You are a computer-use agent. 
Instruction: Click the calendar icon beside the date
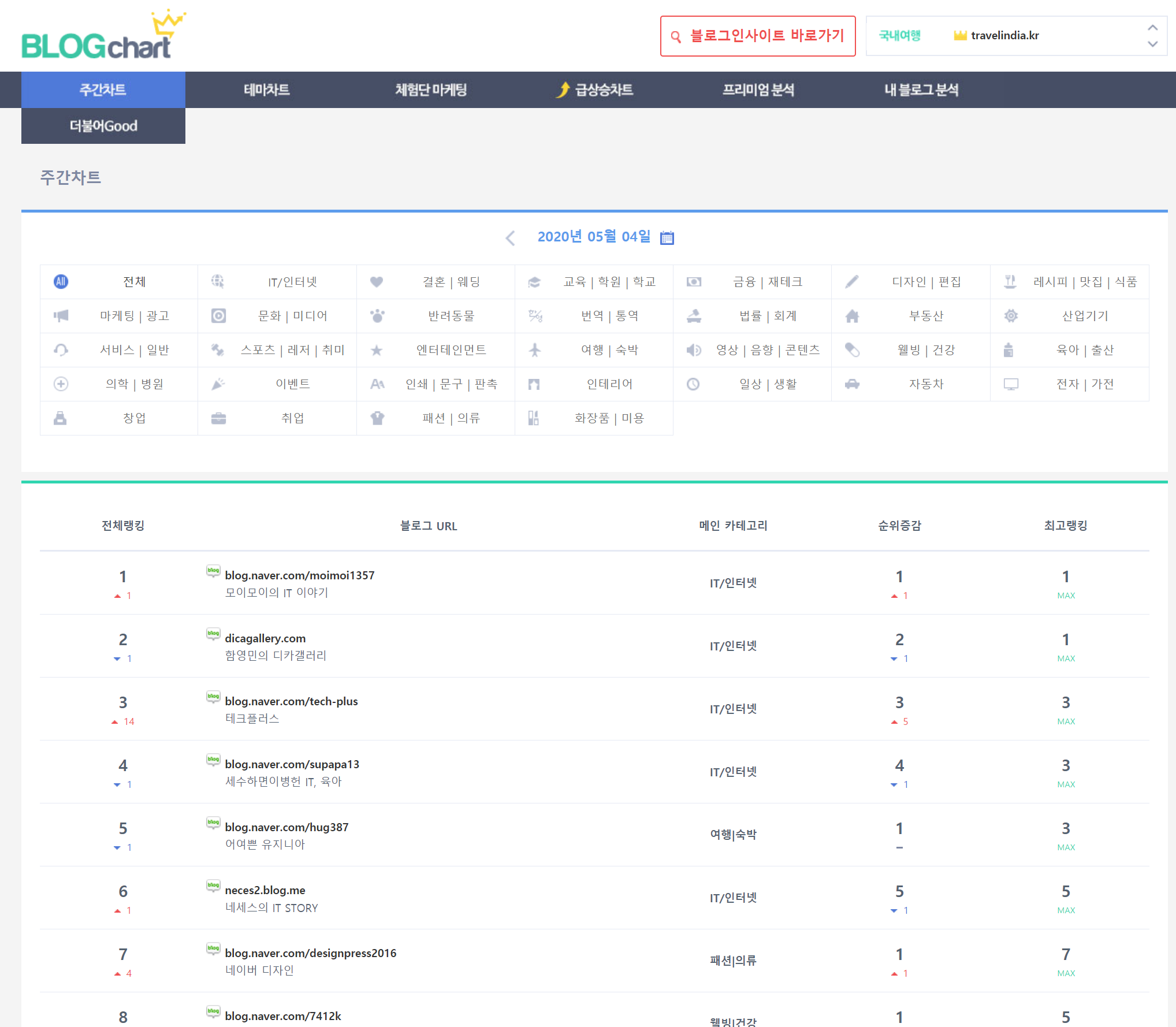pyautogui.click(x=667, y=237)
